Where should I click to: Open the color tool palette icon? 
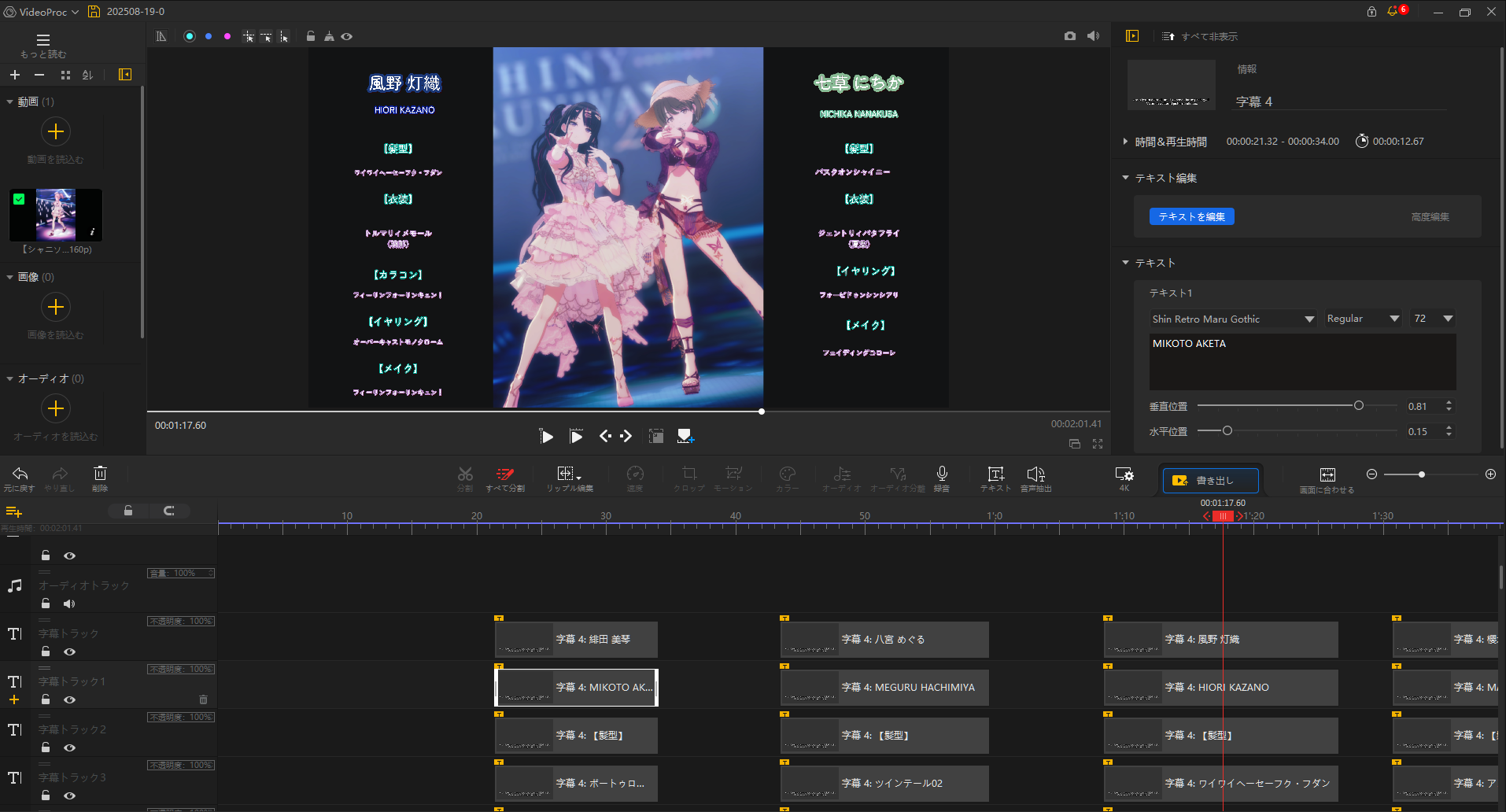point(787,474)
